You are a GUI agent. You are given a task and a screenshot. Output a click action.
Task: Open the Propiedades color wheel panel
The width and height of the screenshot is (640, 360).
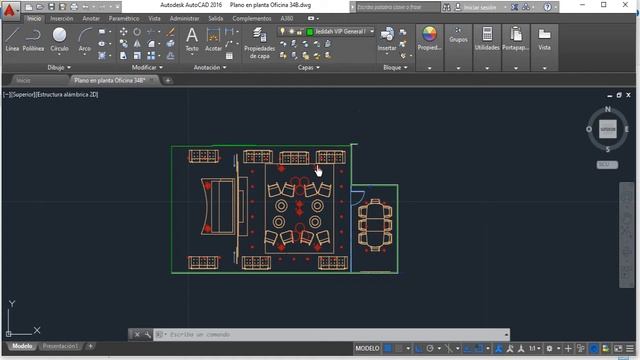click(x=429, y=39)
